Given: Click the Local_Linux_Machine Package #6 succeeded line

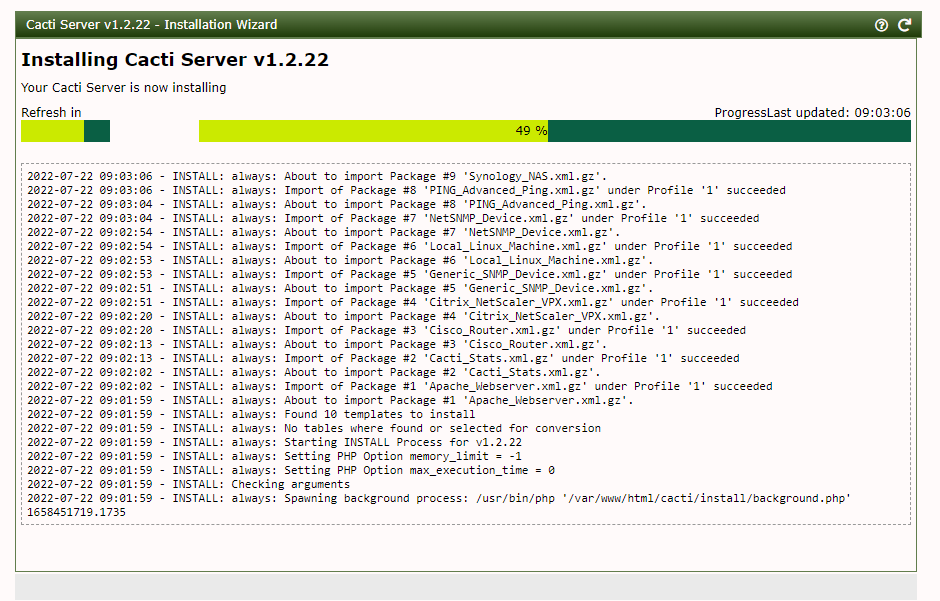Looking at the screenshot, I should click(409, 246).
